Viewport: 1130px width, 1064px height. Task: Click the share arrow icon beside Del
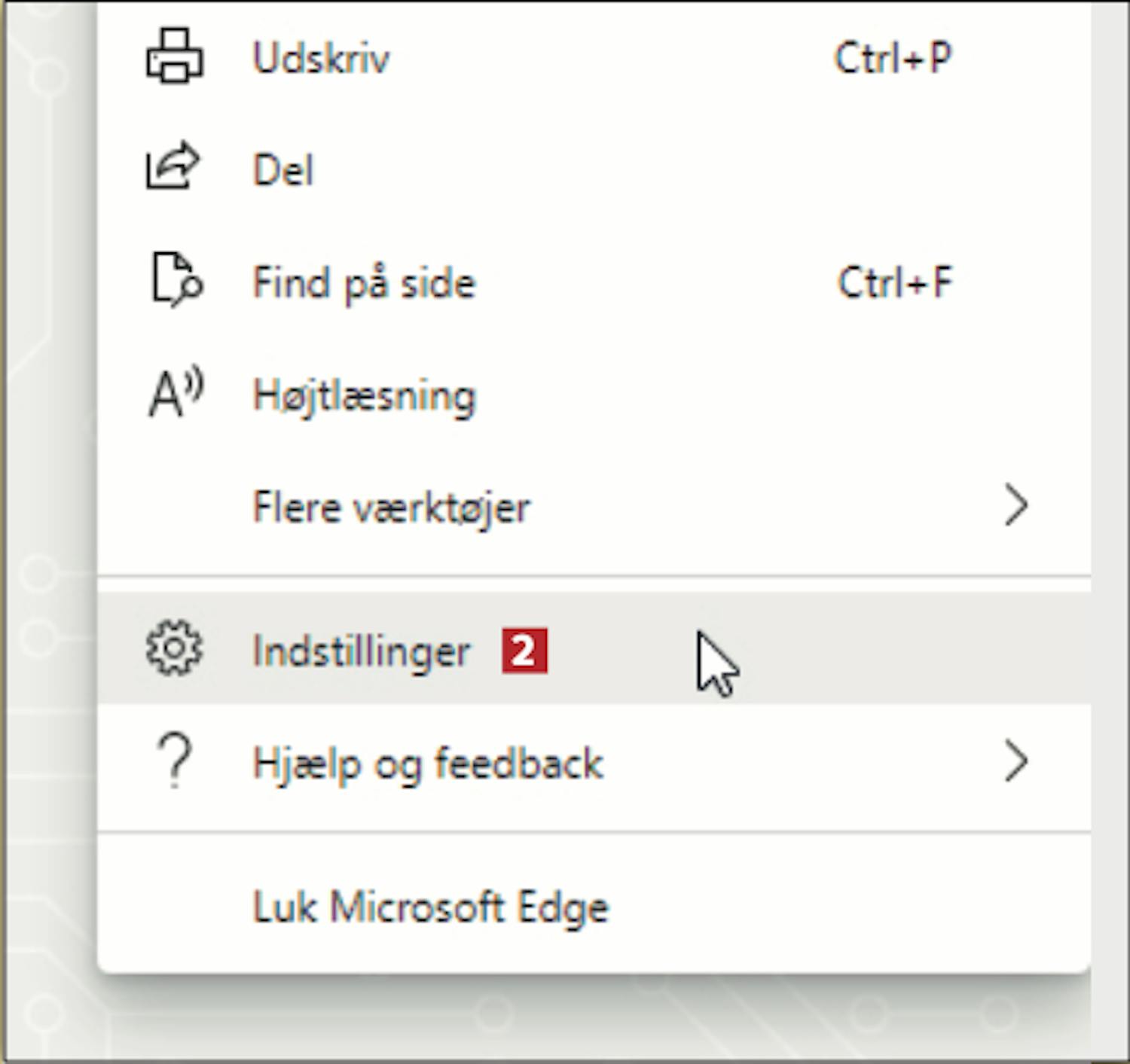173,165
